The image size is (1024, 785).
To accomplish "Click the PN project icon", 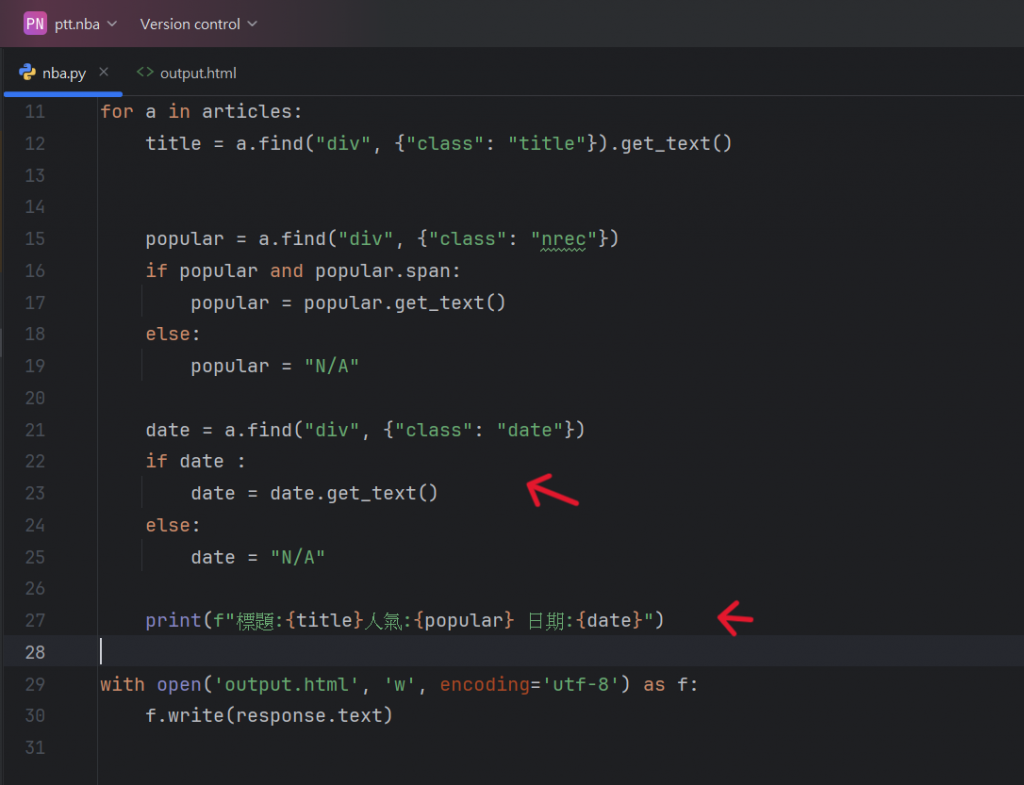I will click(35, 24).
